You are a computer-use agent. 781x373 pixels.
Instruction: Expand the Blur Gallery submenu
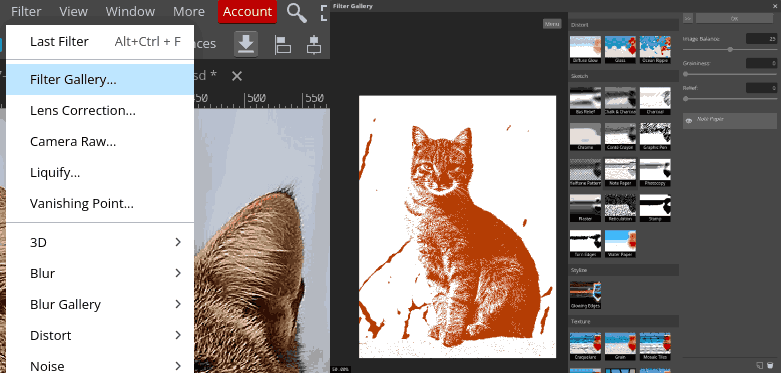(x=100, y=304)
